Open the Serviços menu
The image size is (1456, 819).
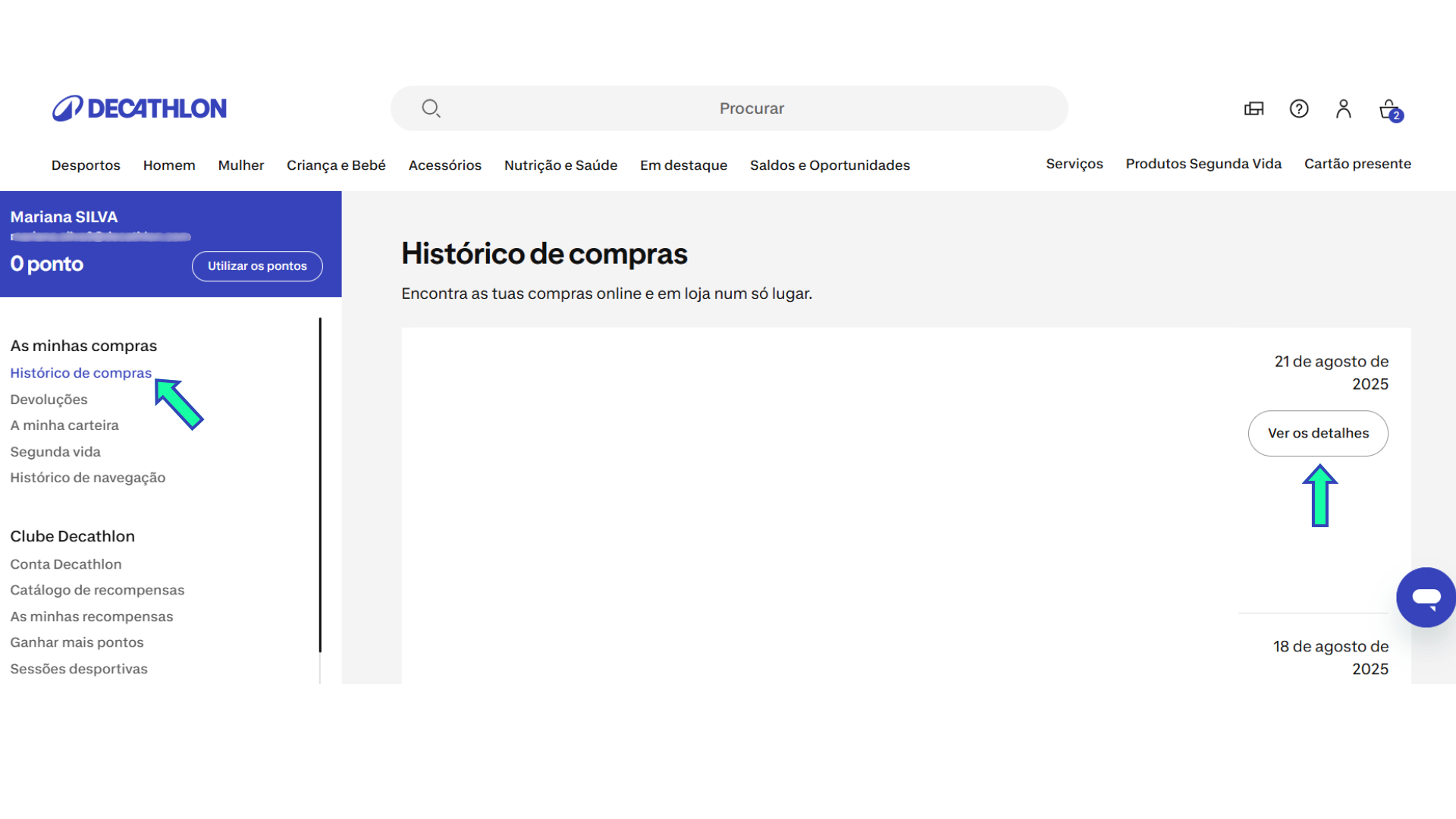pyautogui.click(x=1074, y=164)
